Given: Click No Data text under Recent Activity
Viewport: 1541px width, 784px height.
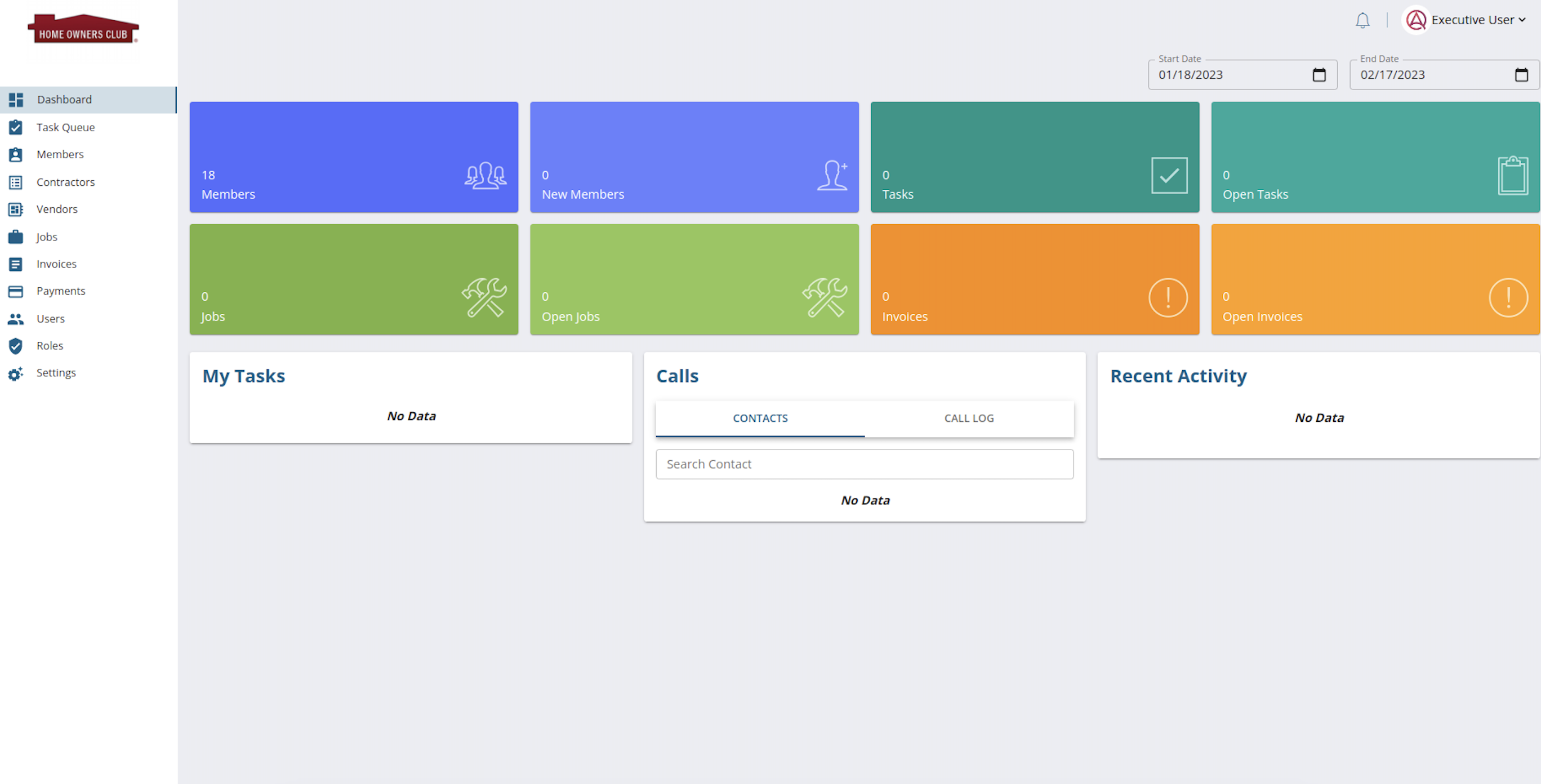Looking at the screenshot, I should [x=1320, y=418].
